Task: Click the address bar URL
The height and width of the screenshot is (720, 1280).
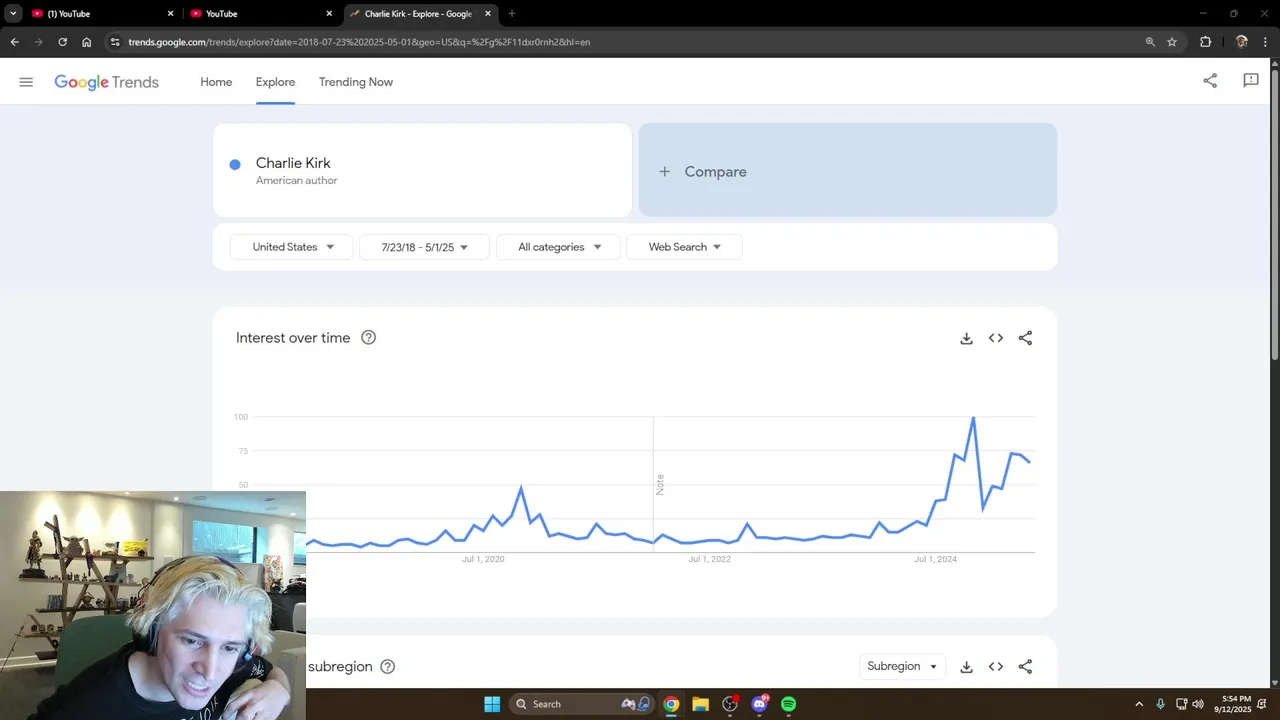Action: (359, 42)
